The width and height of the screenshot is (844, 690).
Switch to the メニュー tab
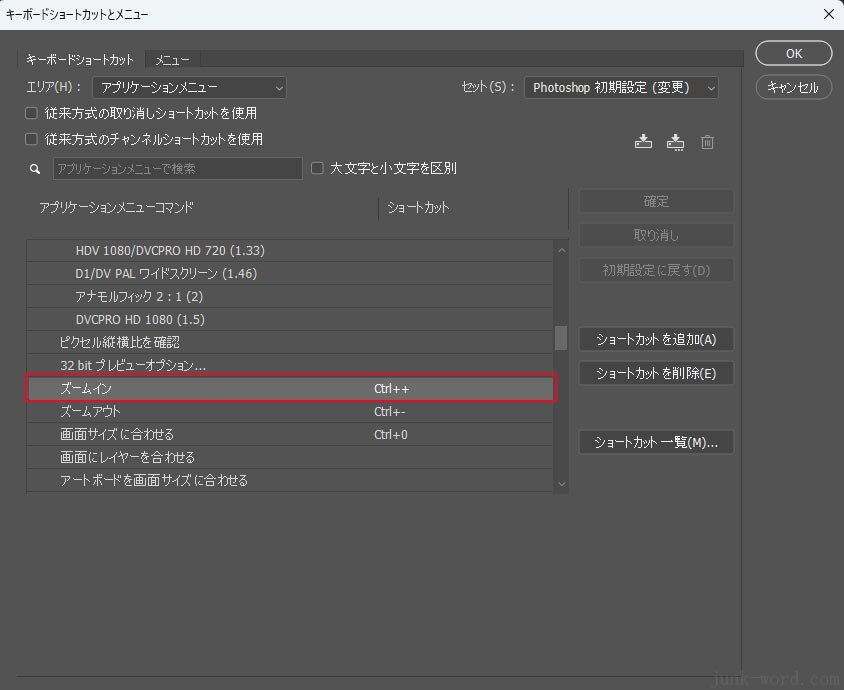(172, 60)
